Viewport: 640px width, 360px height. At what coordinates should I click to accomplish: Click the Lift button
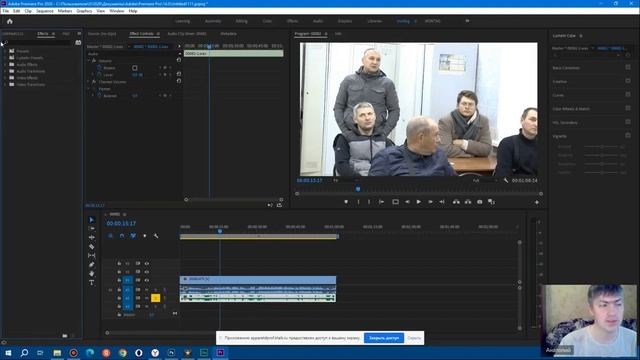click(456, 202)
